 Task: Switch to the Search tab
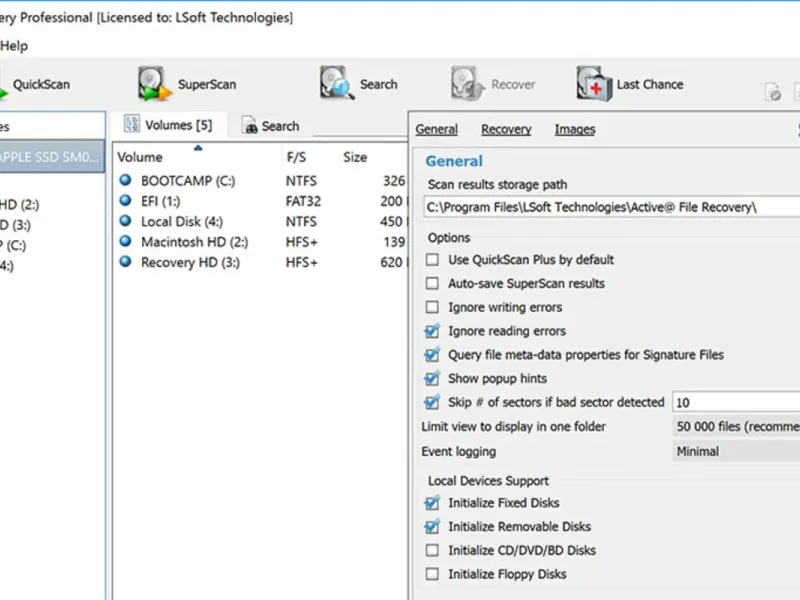pyautogui.click(x=271, y=126)
